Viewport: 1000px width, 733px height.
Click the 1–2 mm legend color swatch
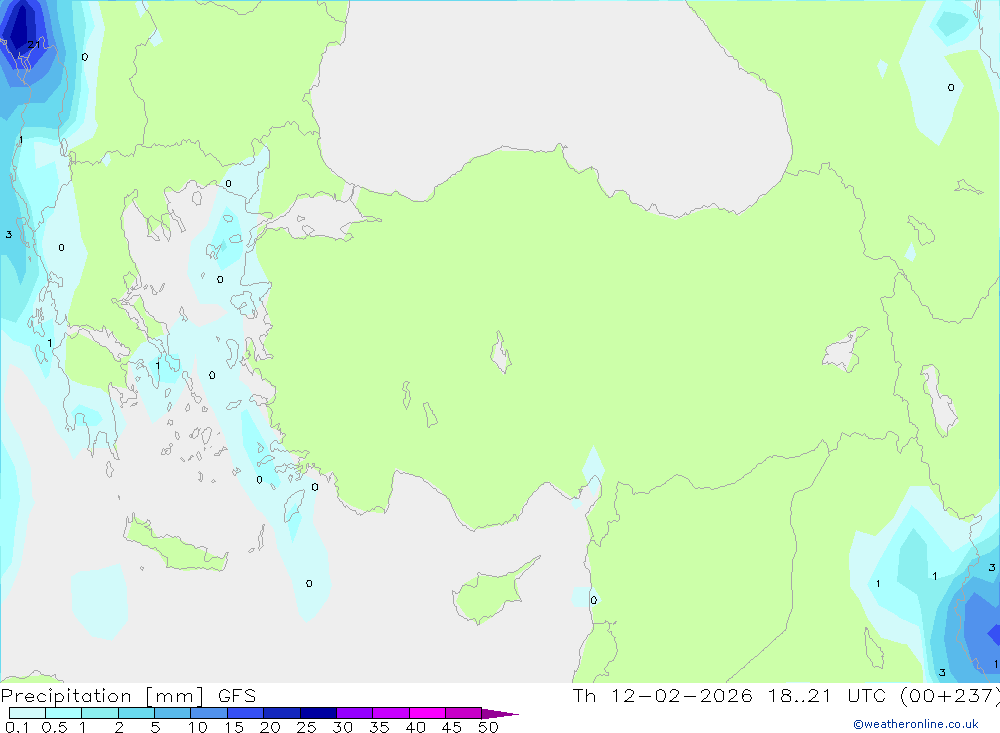click(x=99, y=713)
